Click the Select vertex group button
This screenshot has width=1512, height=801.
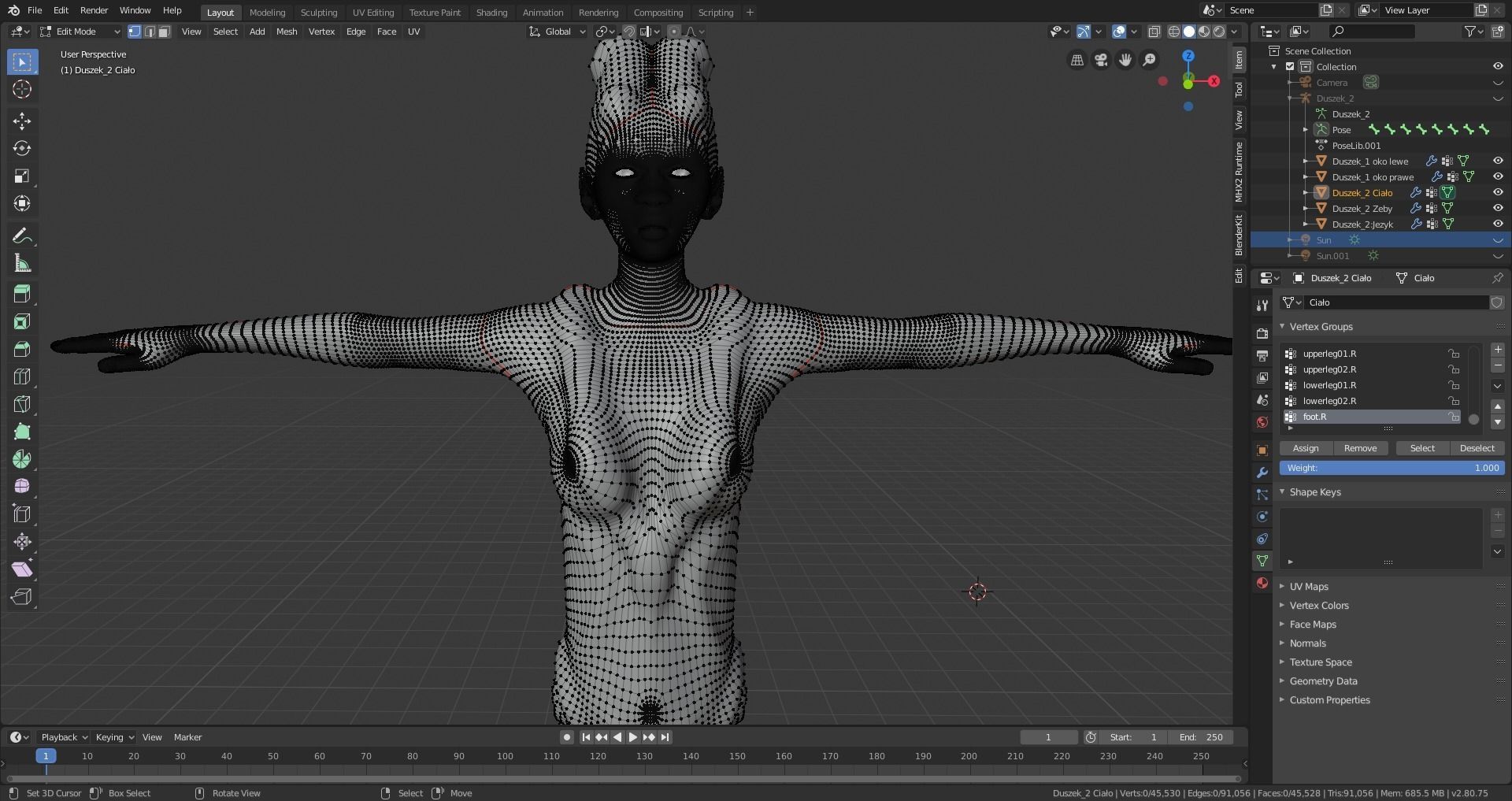tap(1422, 448)
